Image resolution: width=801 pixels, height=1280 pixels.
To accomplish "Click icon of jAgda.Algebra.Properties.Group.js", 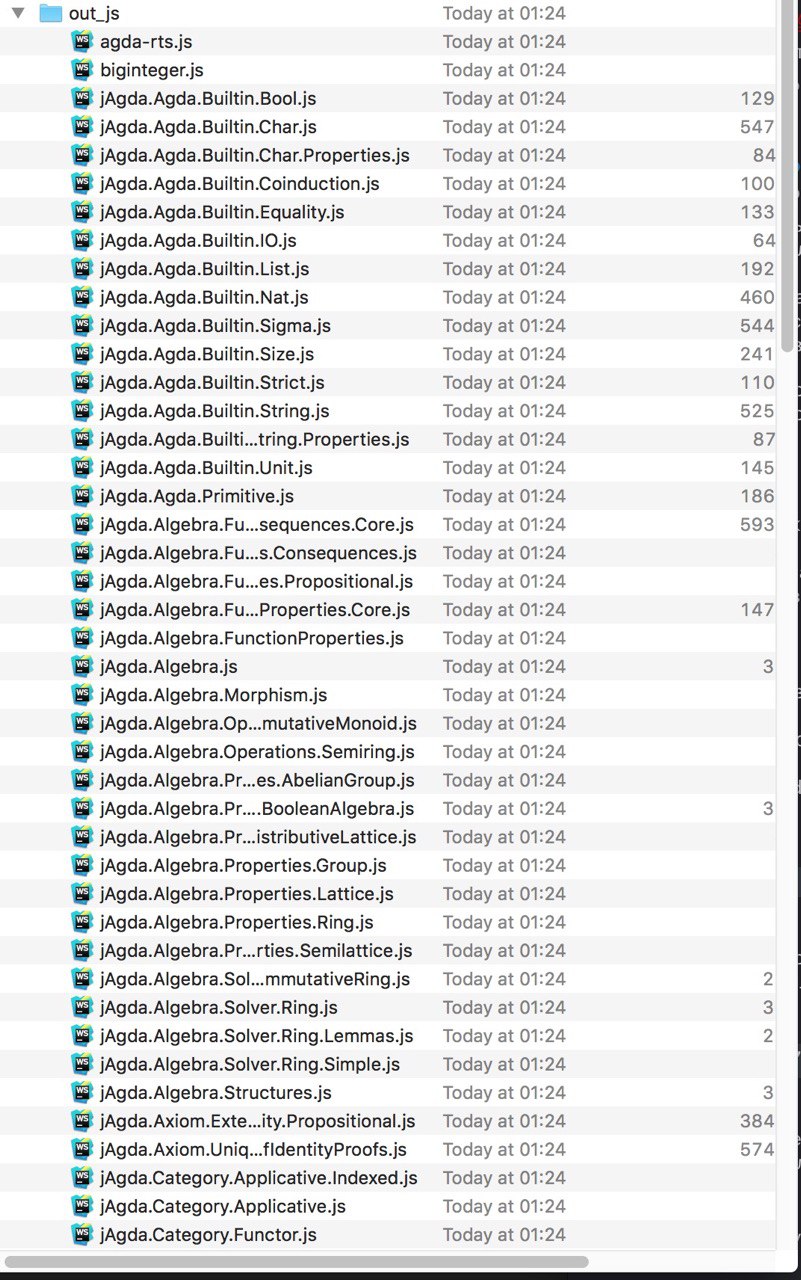I will (x=82, y=865).
